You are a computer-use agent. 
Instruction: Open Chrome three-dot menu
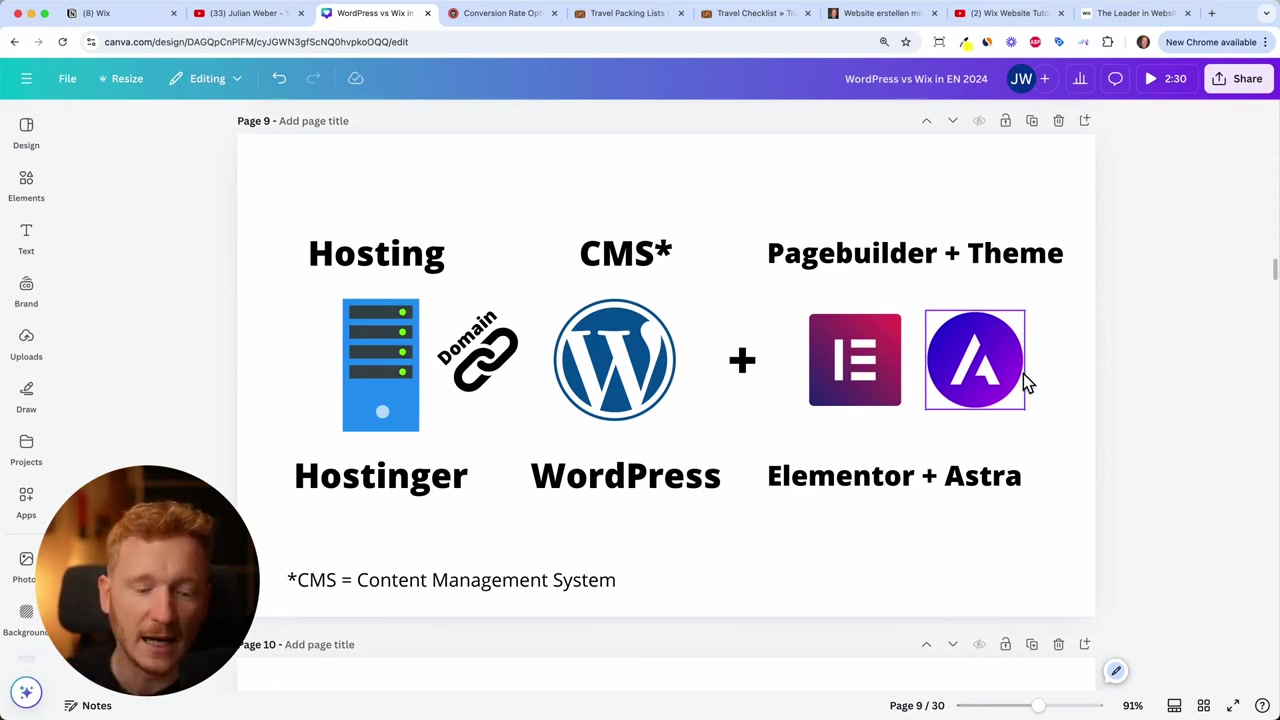(x=1266, y=42)
